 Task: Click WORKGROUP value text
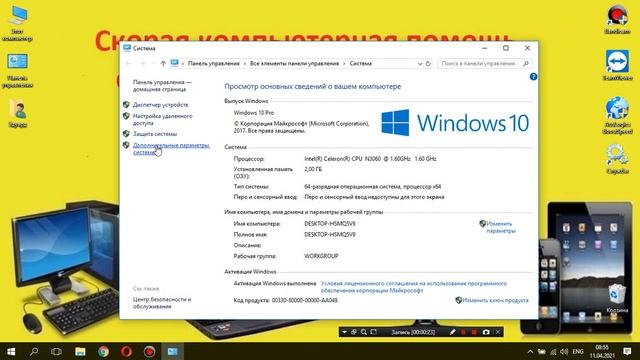coord(321,256)
